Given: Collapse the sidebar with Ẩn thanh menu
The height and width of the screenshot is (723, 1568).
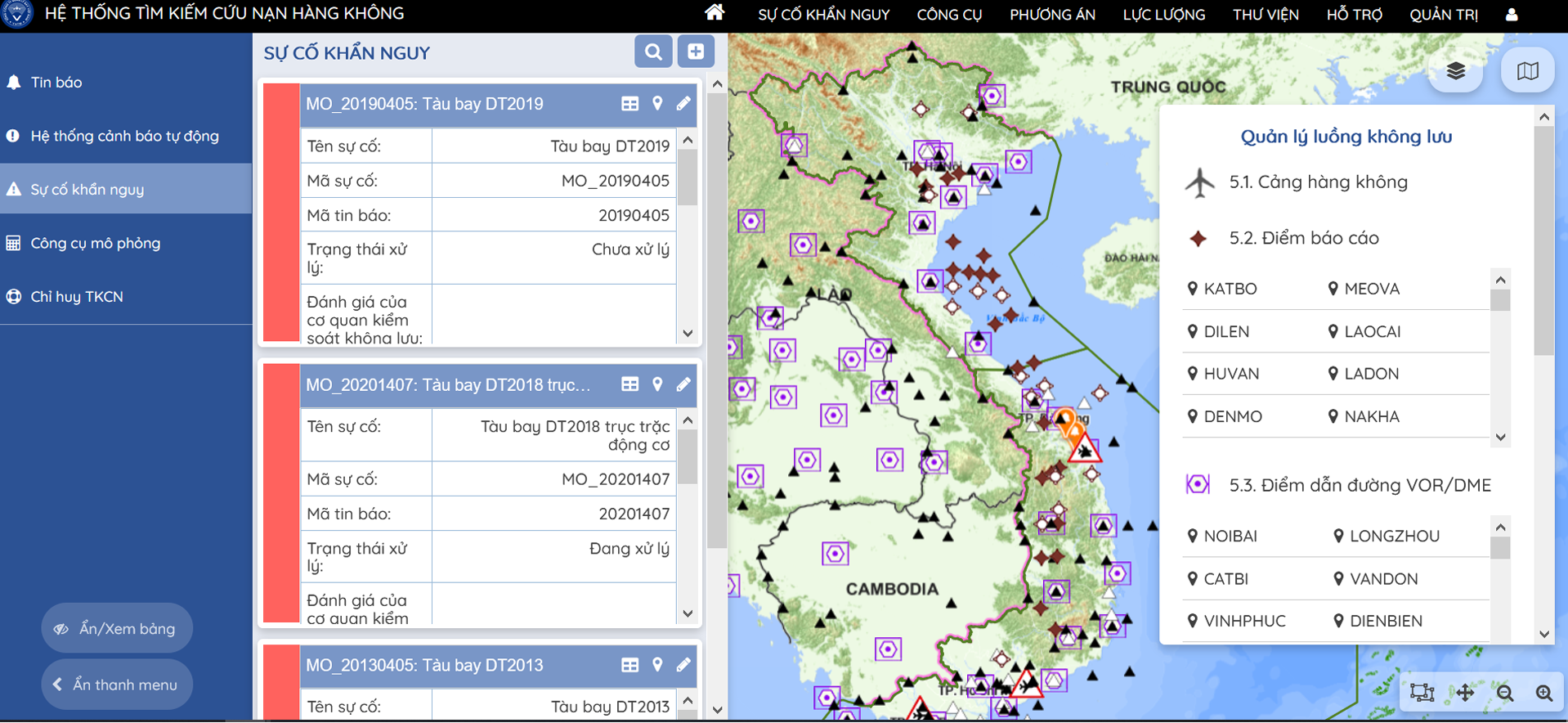Looking at the screenshot, I should tap(117, 685).
